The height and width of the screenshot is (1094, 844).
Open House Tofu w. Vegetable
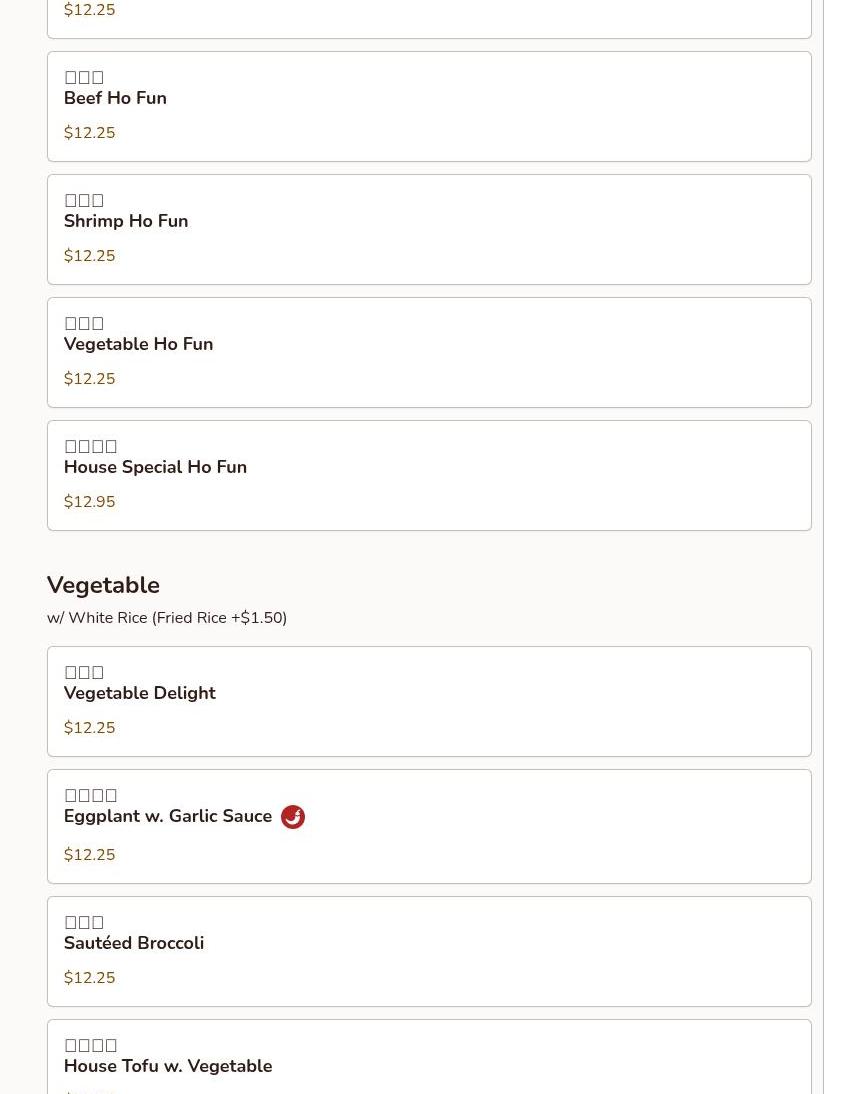click(429, 1057)
